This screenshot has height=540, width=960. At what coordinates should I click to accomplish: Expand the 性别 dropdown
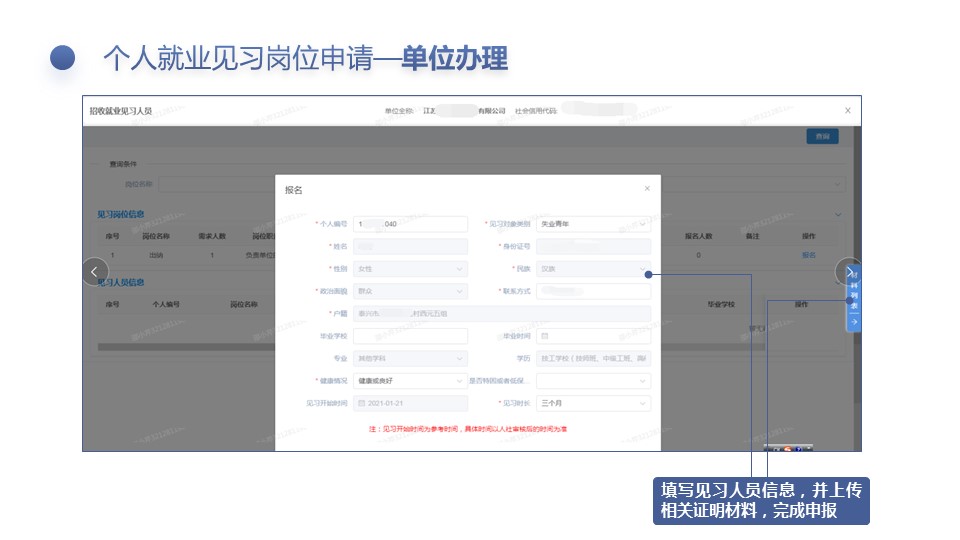click(410, 269)
